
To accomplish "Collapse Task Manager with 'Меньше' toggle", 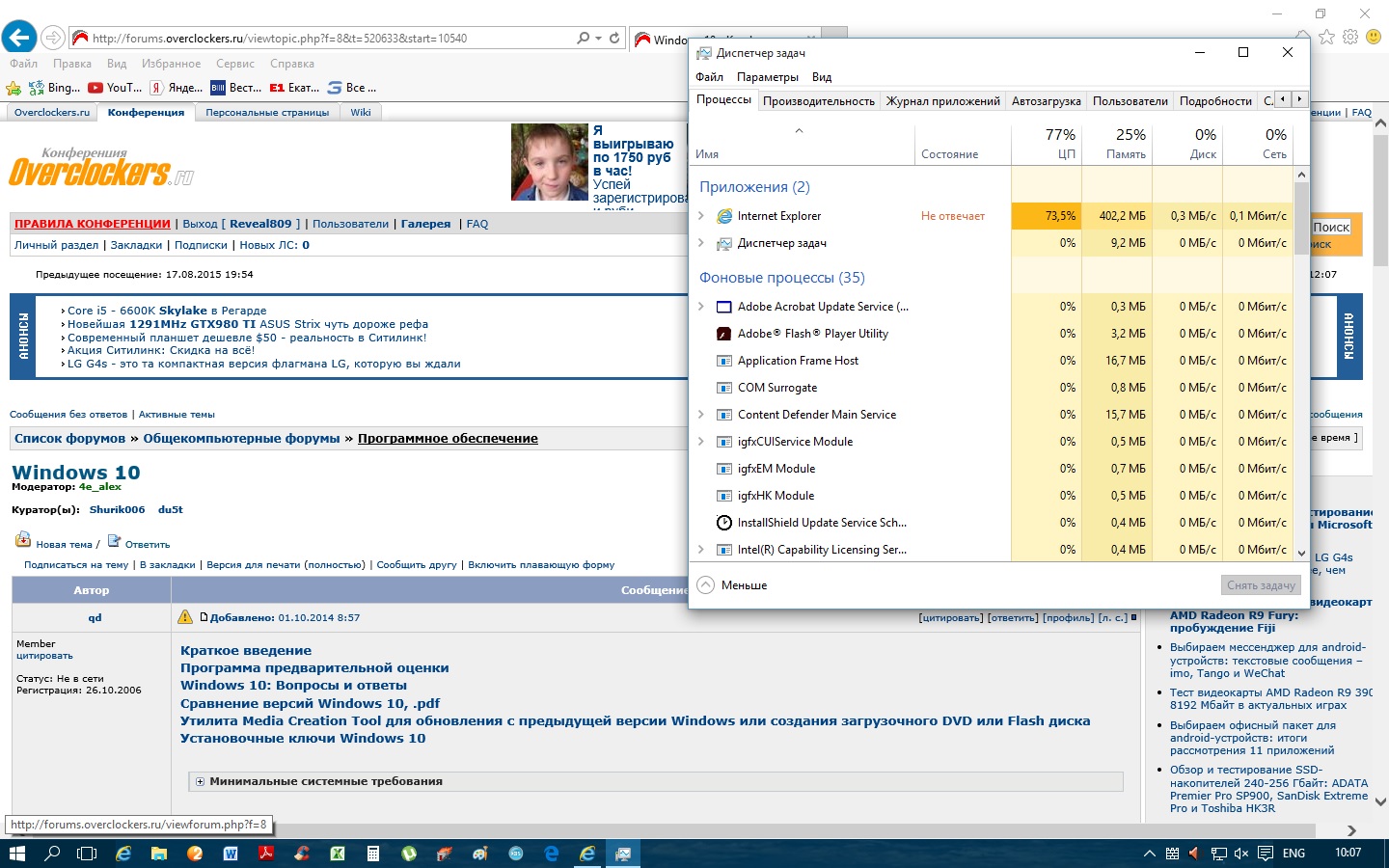I will (x=732, y=585).
